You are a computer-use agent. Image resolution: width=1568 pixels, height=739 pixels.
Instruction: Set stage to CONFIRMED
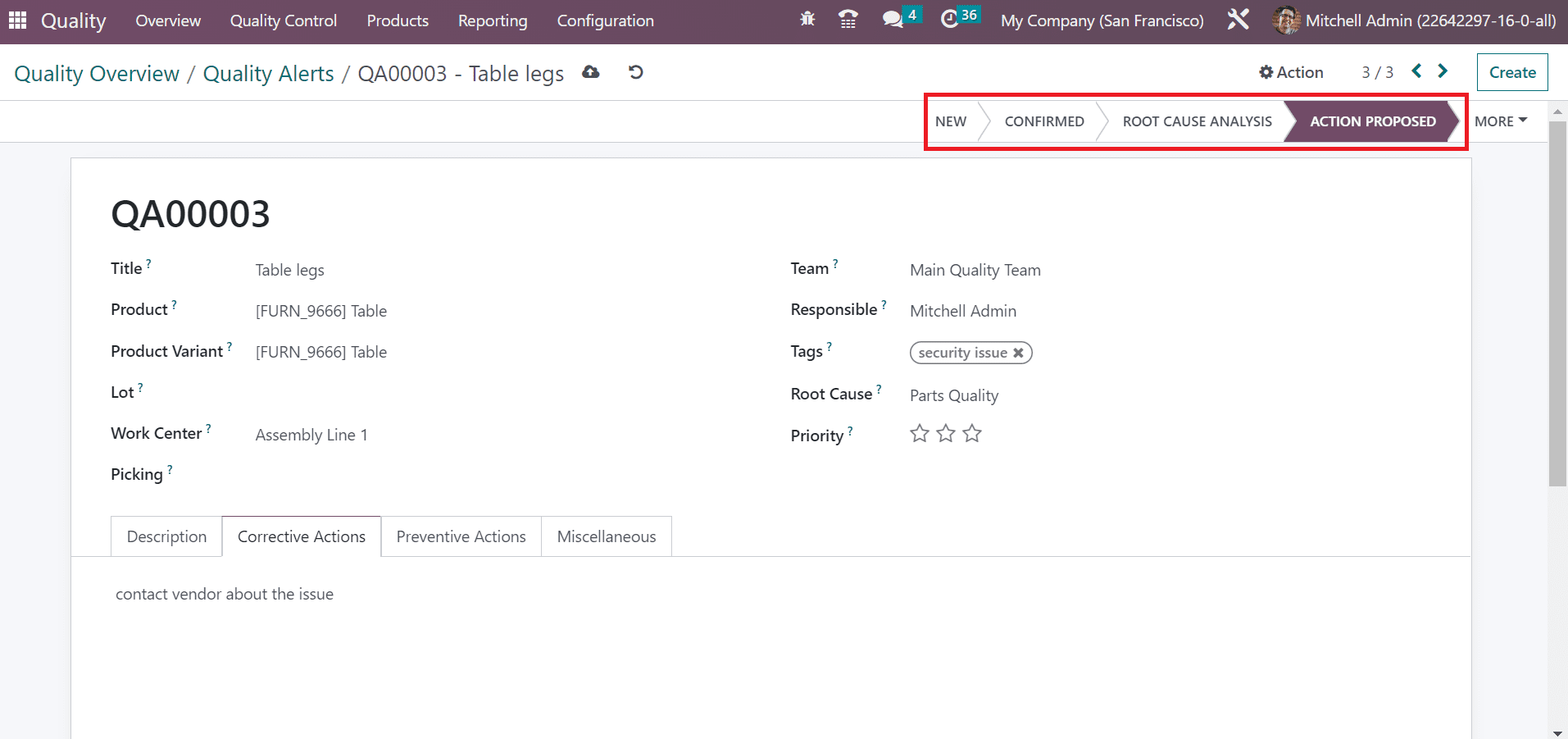1044,121
